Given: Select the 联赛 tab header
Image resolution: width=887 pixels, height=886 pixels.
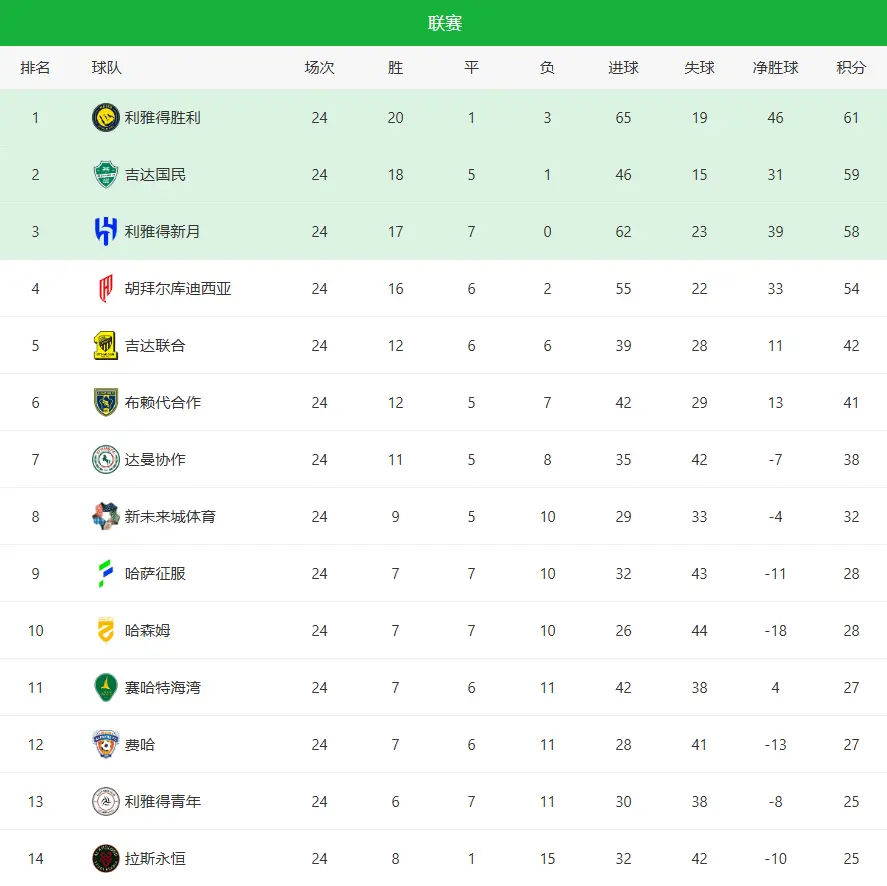Looking at the screenshot, I should (445, 23).
